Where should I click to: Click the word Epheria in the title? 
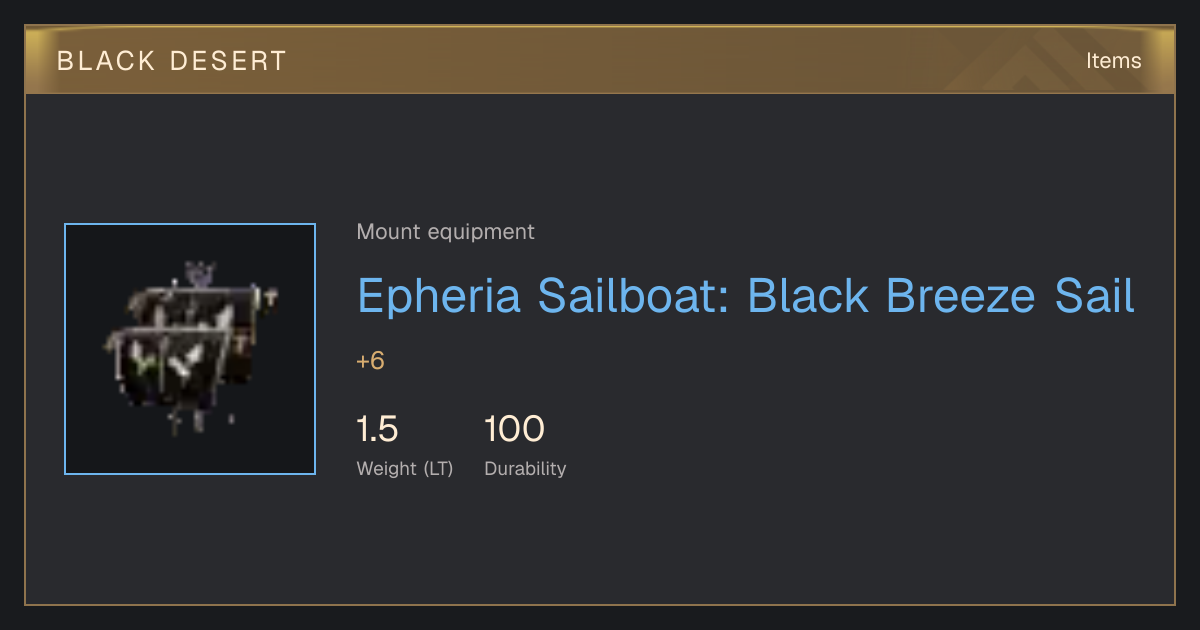[439, 296]
